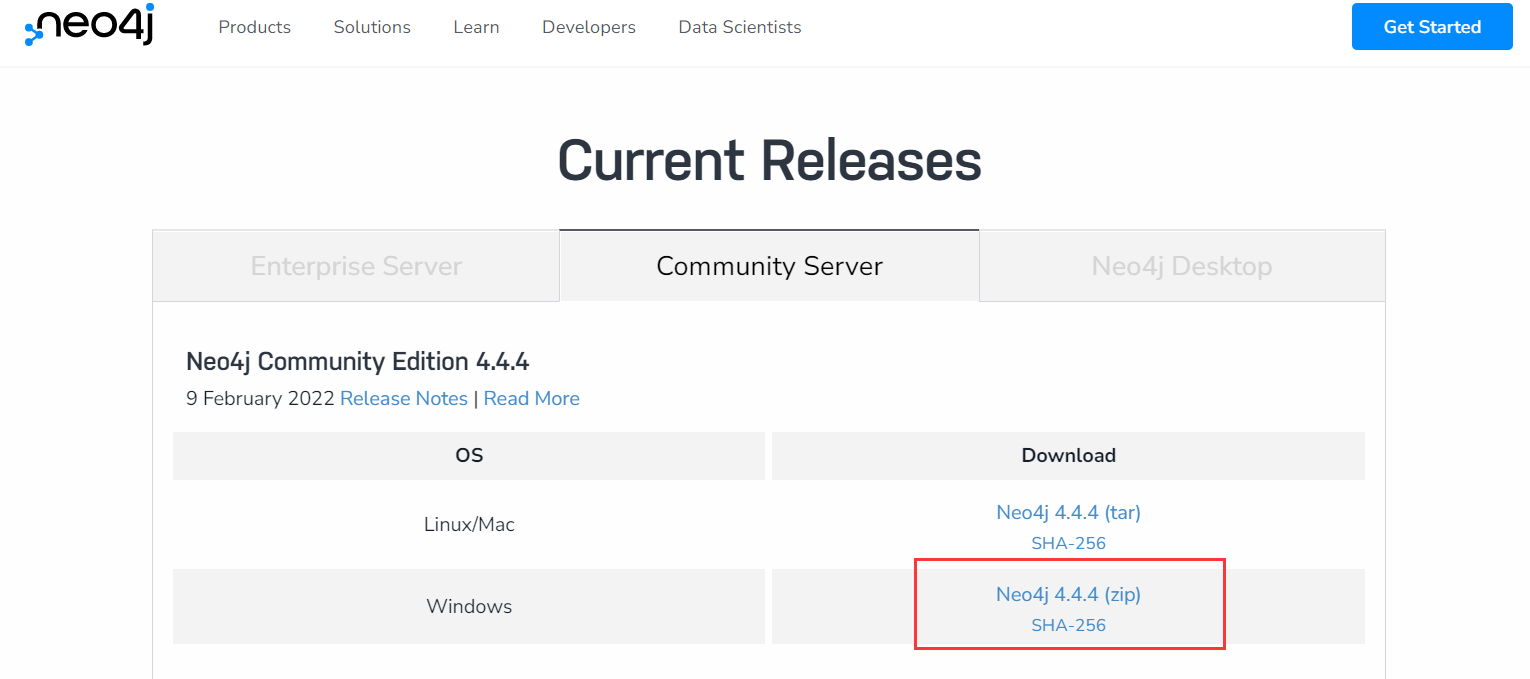The image size is (1530, 679).
Task: Click the Linux/Mac table cell
Action: click(469, 525)
